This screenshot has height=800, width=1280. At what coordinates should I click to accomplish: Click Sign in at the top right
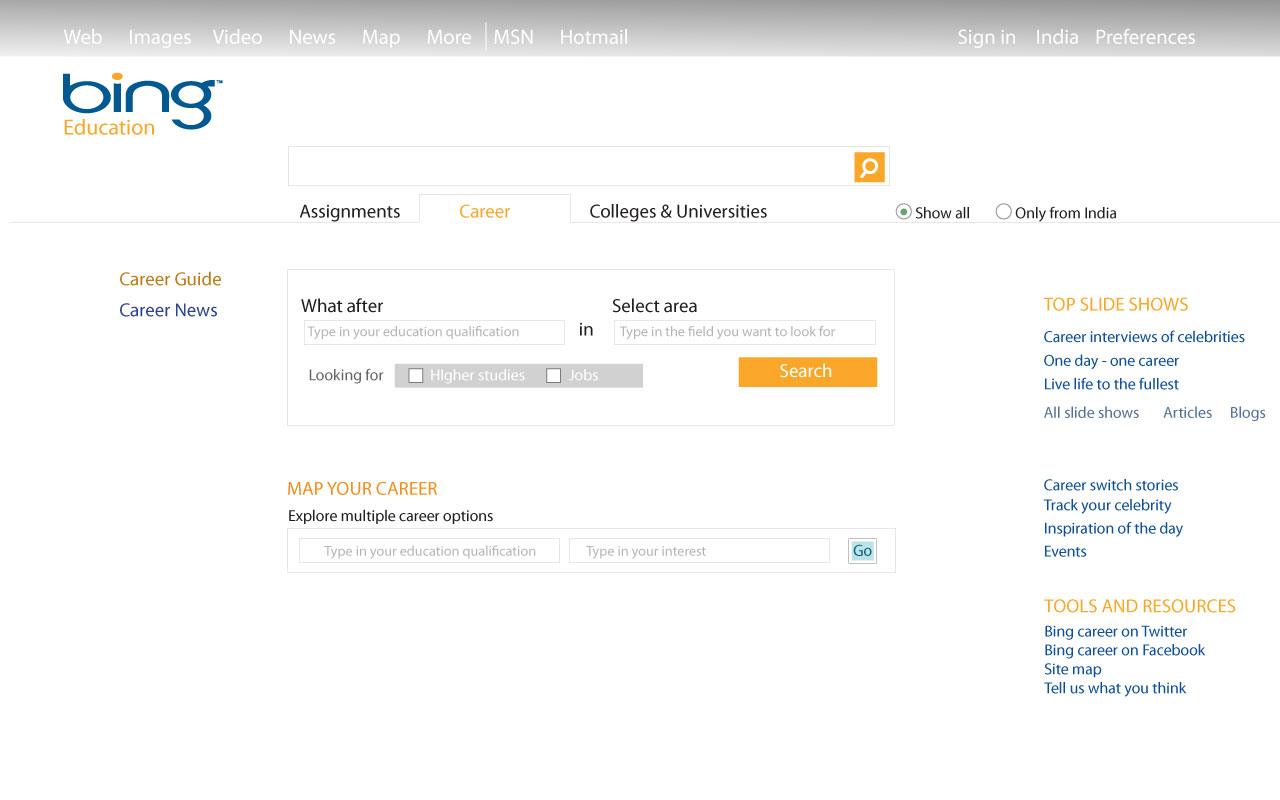pyautogui.click(x=986, y=37)
